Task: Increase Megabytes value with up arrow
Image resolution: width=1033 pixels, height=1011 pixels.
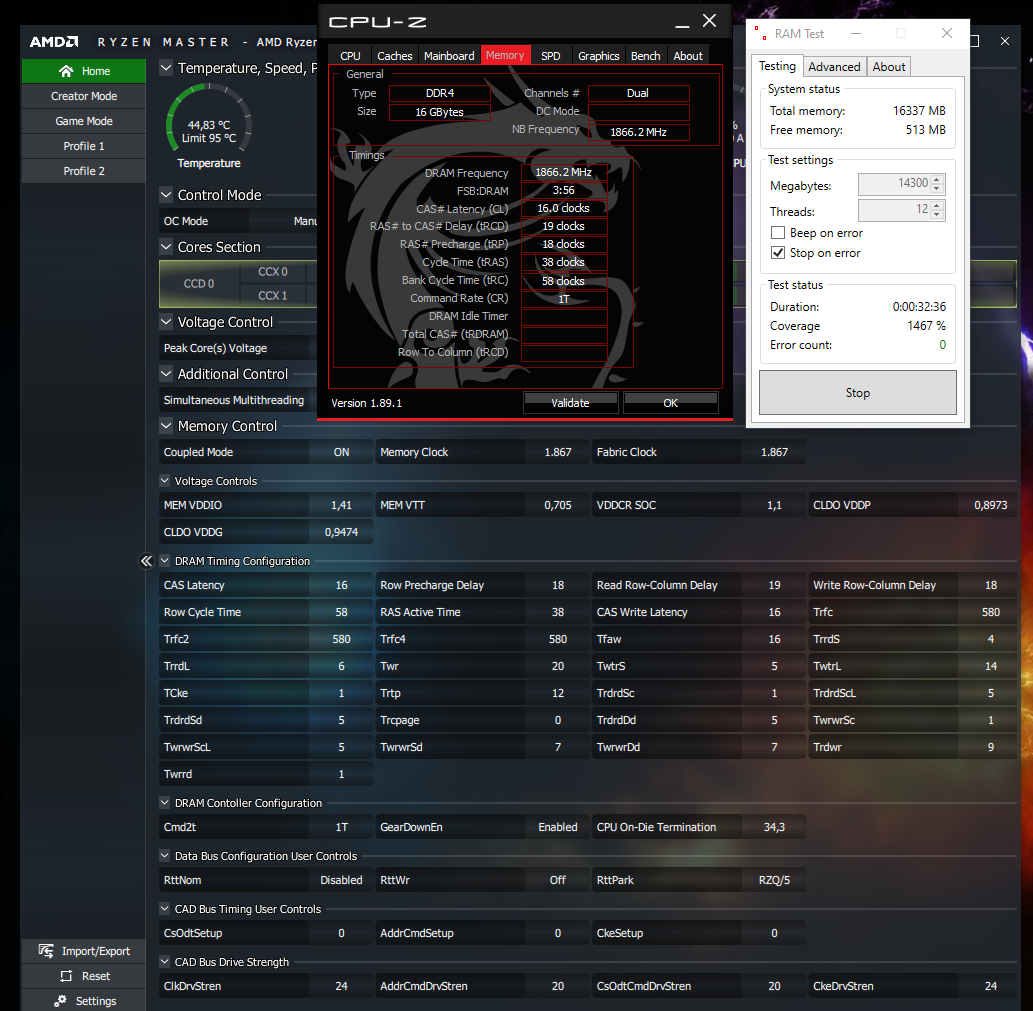Action: (x=937, y=178)
